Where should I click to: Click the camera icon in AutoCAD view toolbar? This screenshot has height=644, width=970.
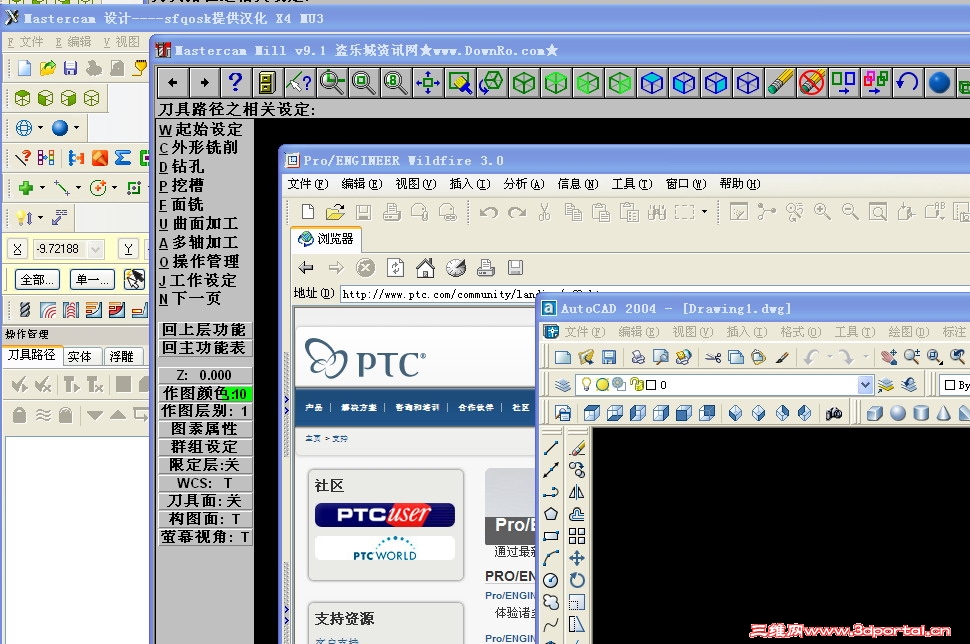coord(834,413)
